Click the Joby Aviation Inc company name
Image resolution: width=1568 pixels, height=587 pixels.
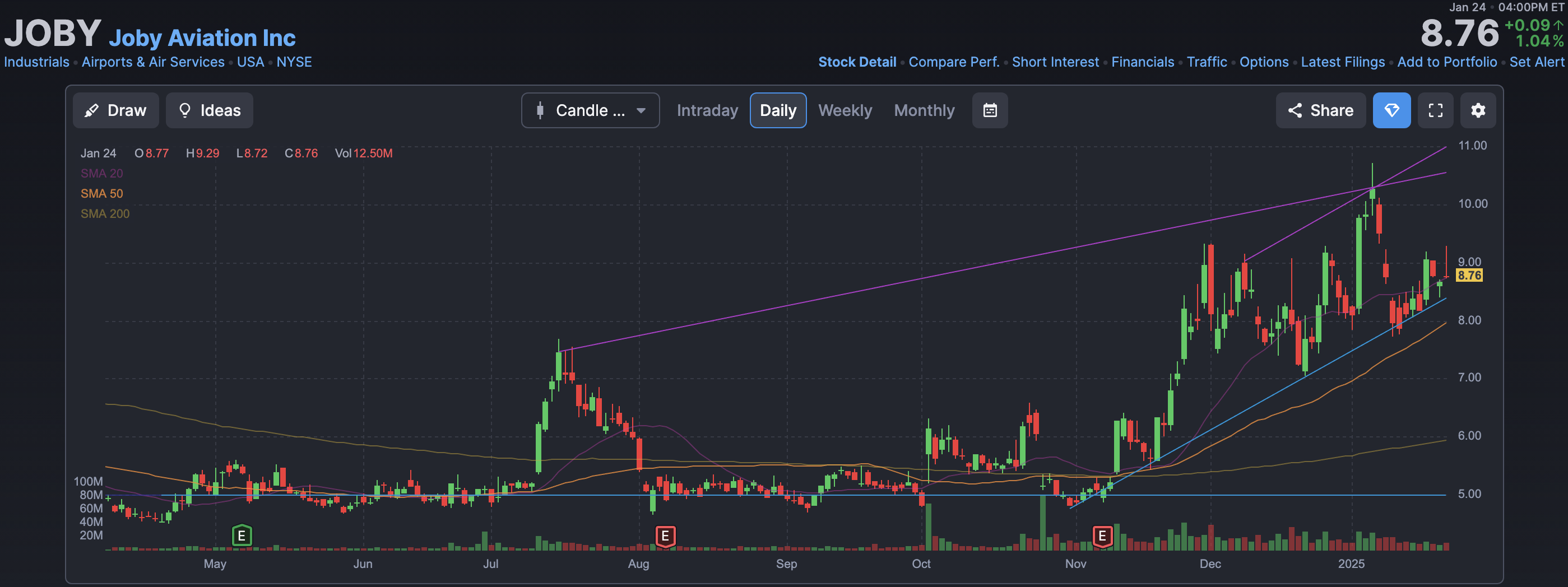click(202, 38)
